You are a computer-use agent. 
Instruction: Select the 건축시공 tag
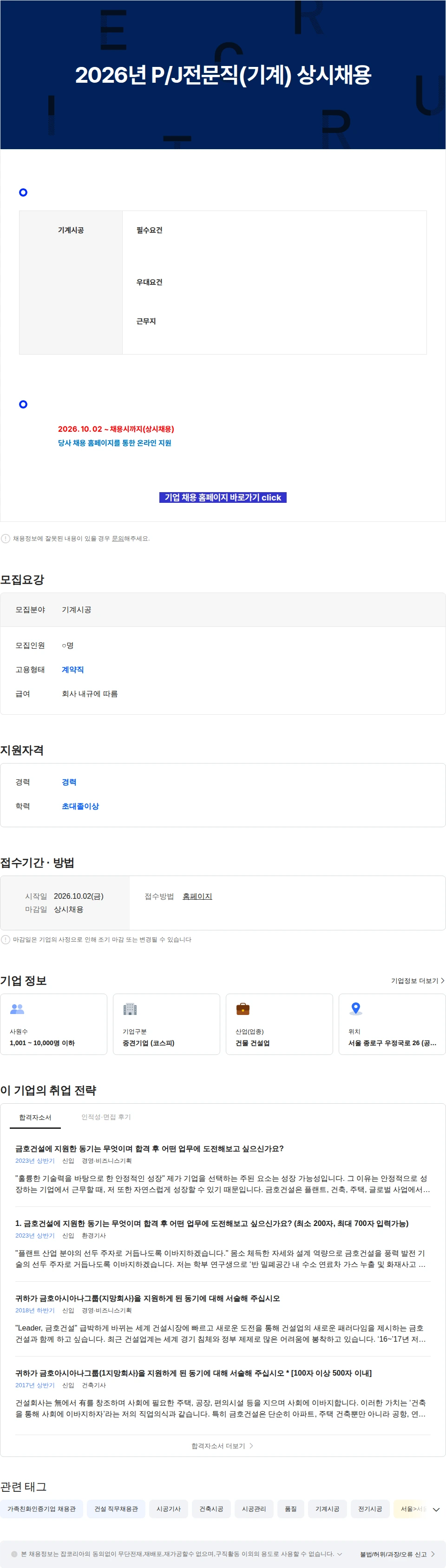coord(211,1509)
